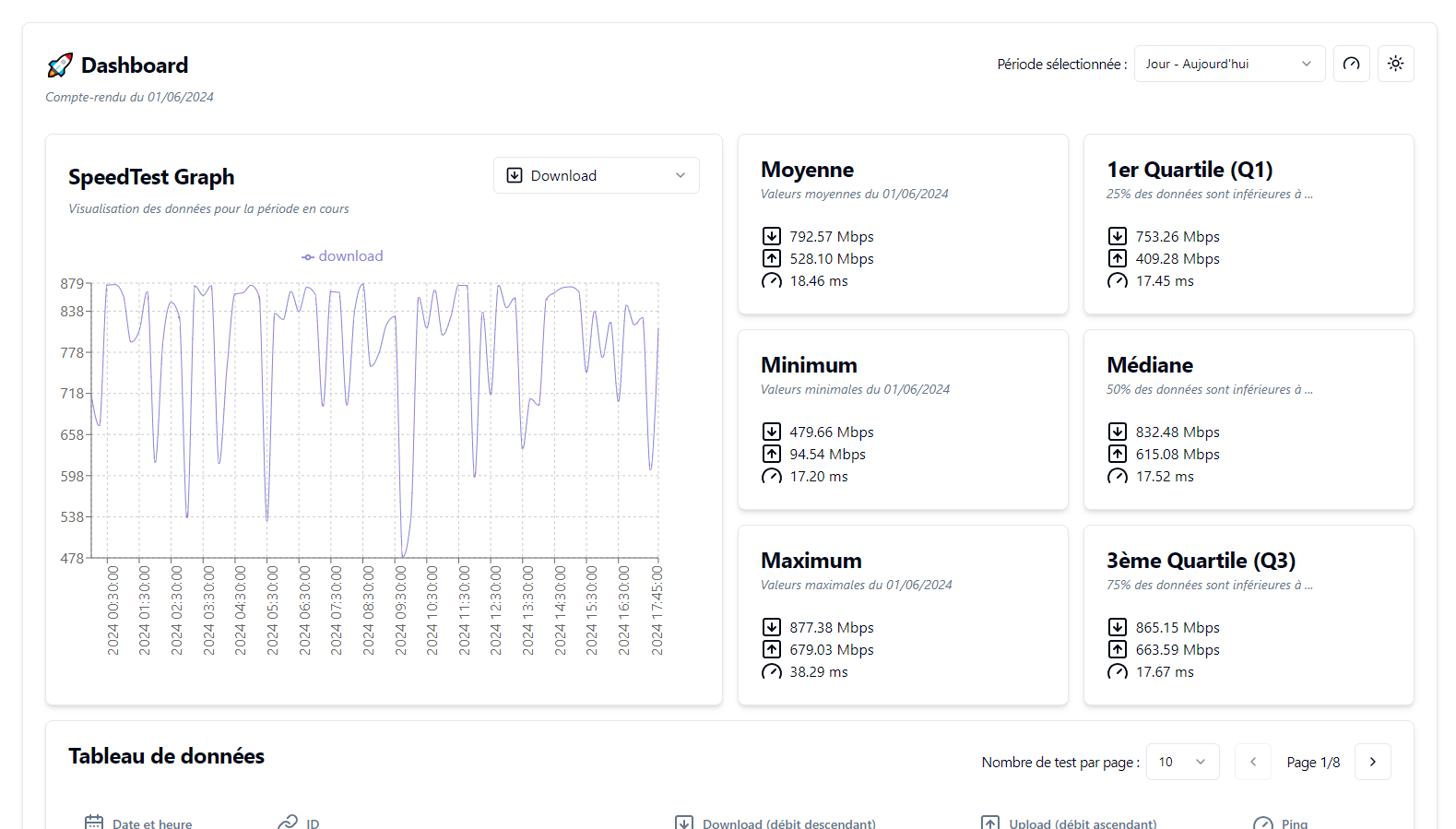1456x829 pixels.
Task: Click the '18.46 ms' average ping value
Action: tap(819, 280)
